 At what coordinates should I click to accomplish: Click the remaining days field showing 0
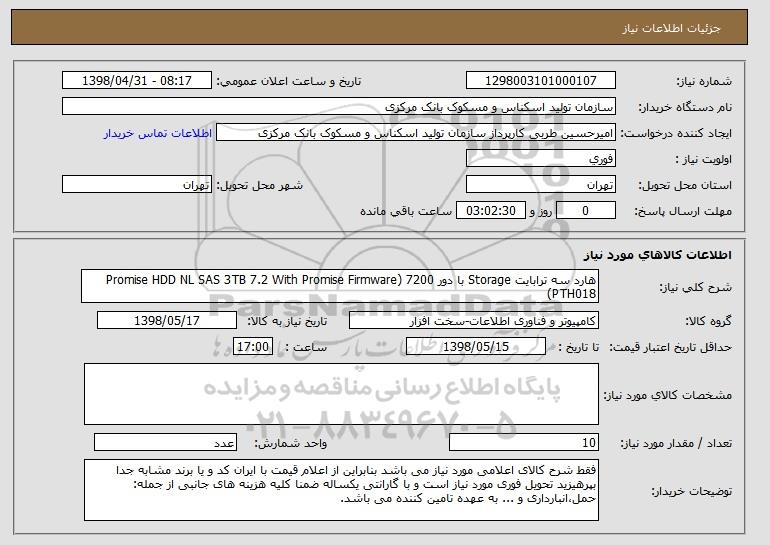tap(585, 211)
